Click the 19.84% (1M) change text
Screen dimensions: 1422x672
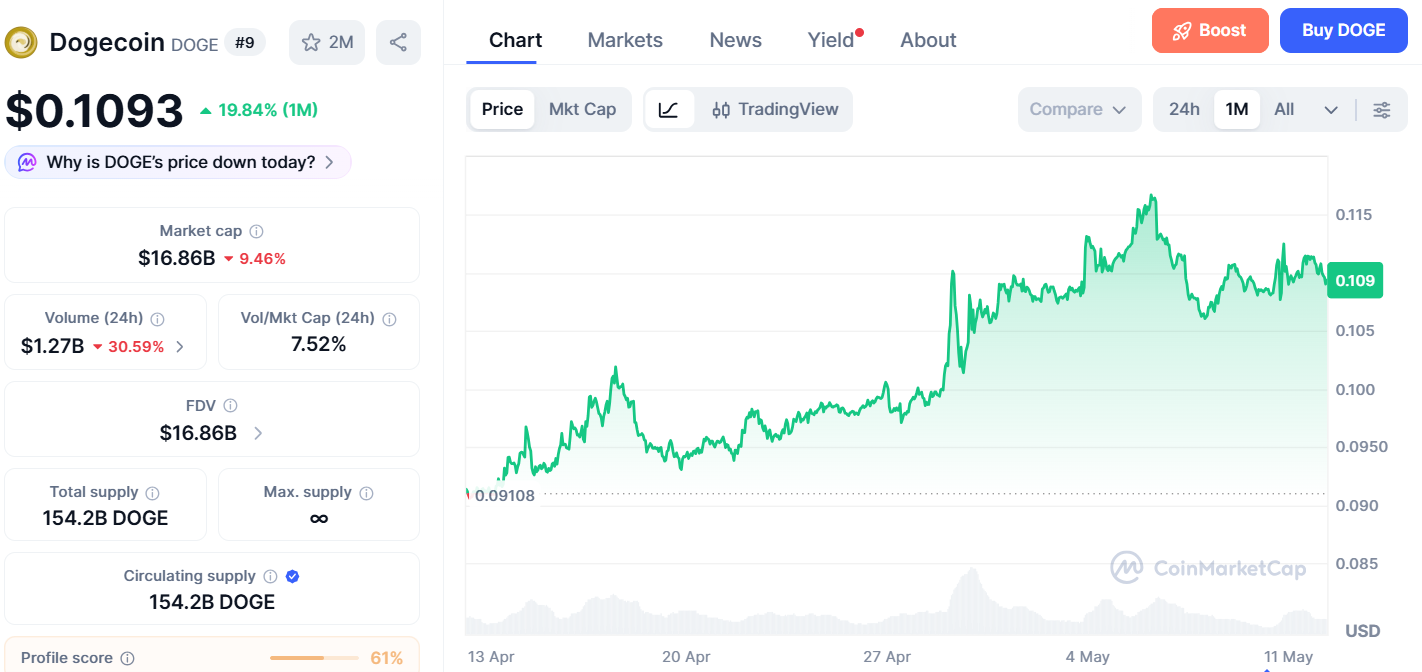click(x=268, y=110)
